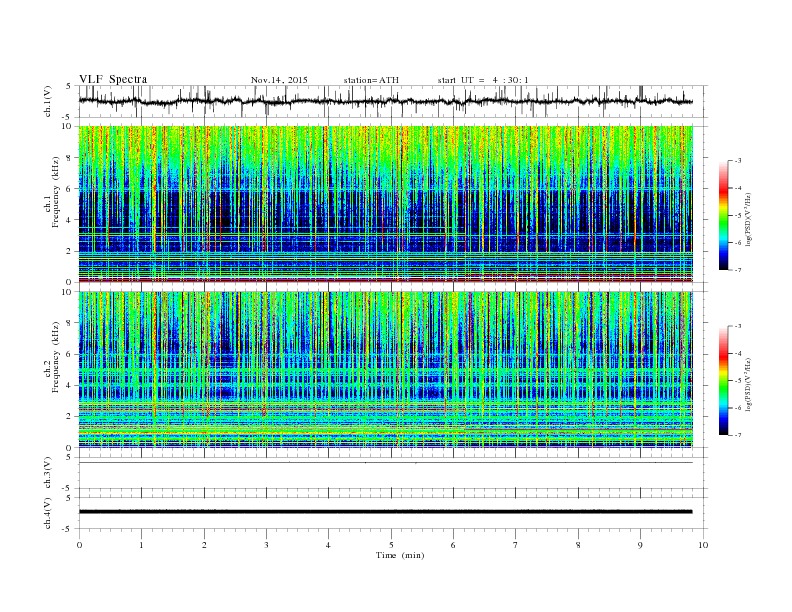Click the "ch.4(V)" axis label

[x=47, y=513]
